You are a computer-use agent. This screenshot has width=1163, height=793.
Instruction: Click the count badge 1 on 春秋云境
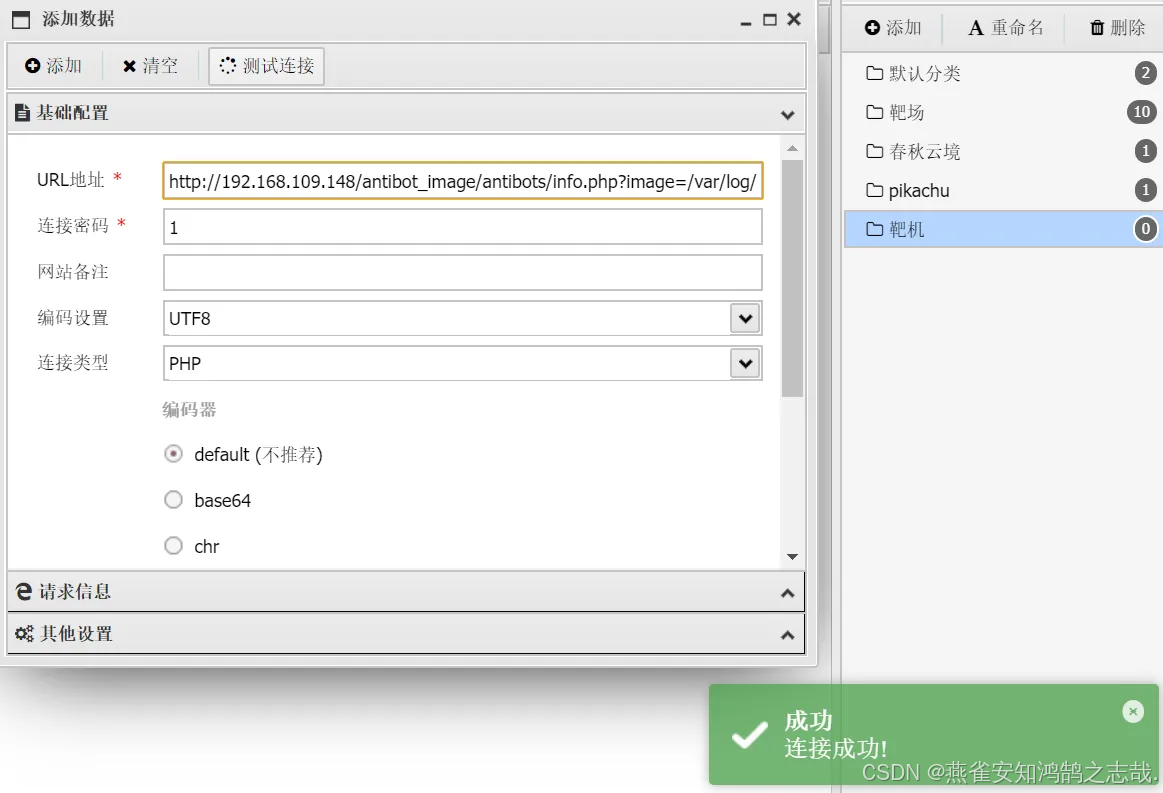1146,151
